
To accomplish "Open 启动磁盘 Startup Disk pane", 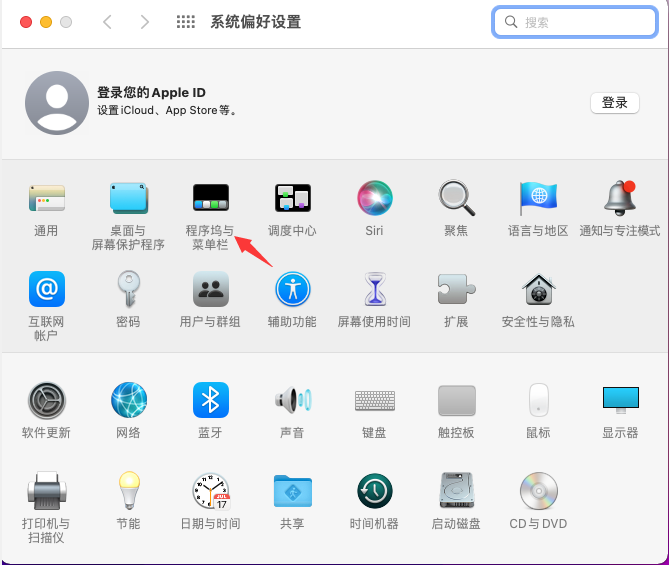I will (457, 491).
